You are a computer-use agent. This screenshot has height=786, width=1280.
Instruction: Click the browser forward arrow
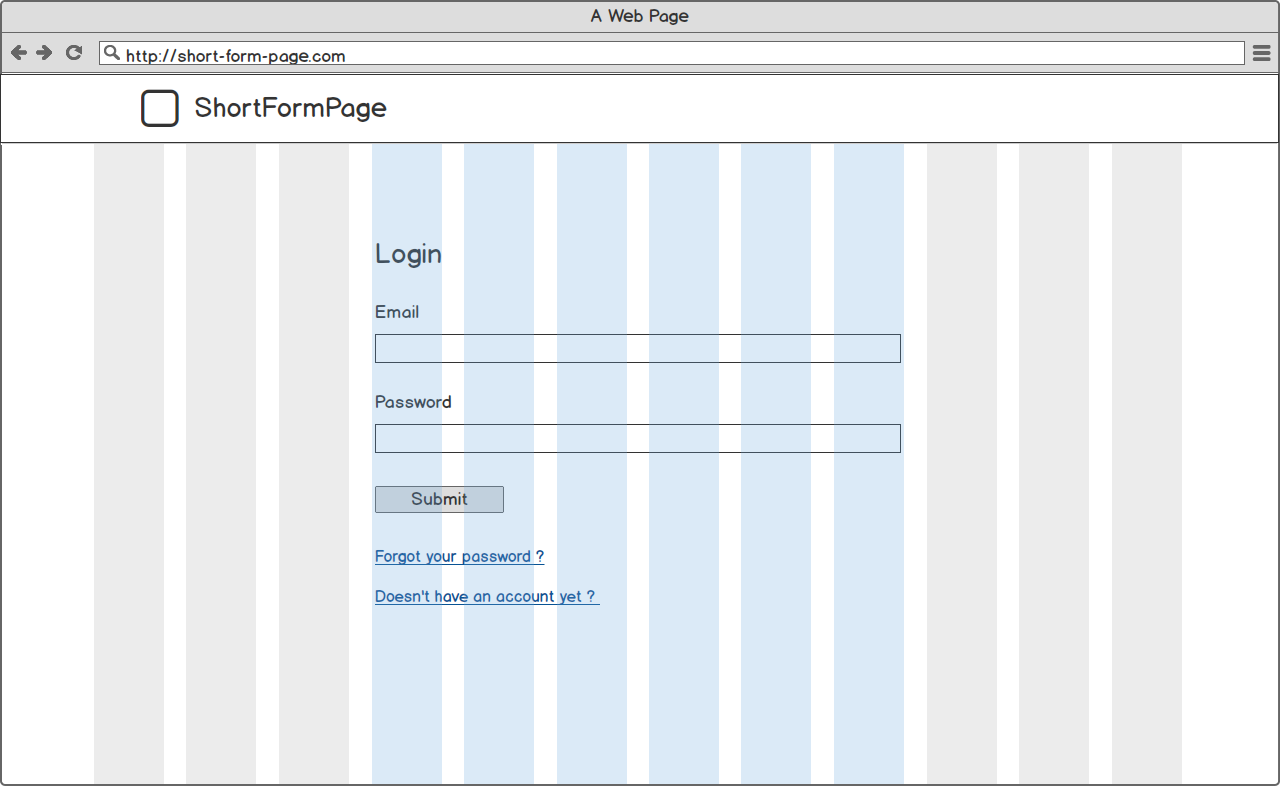tap(44, 53)
